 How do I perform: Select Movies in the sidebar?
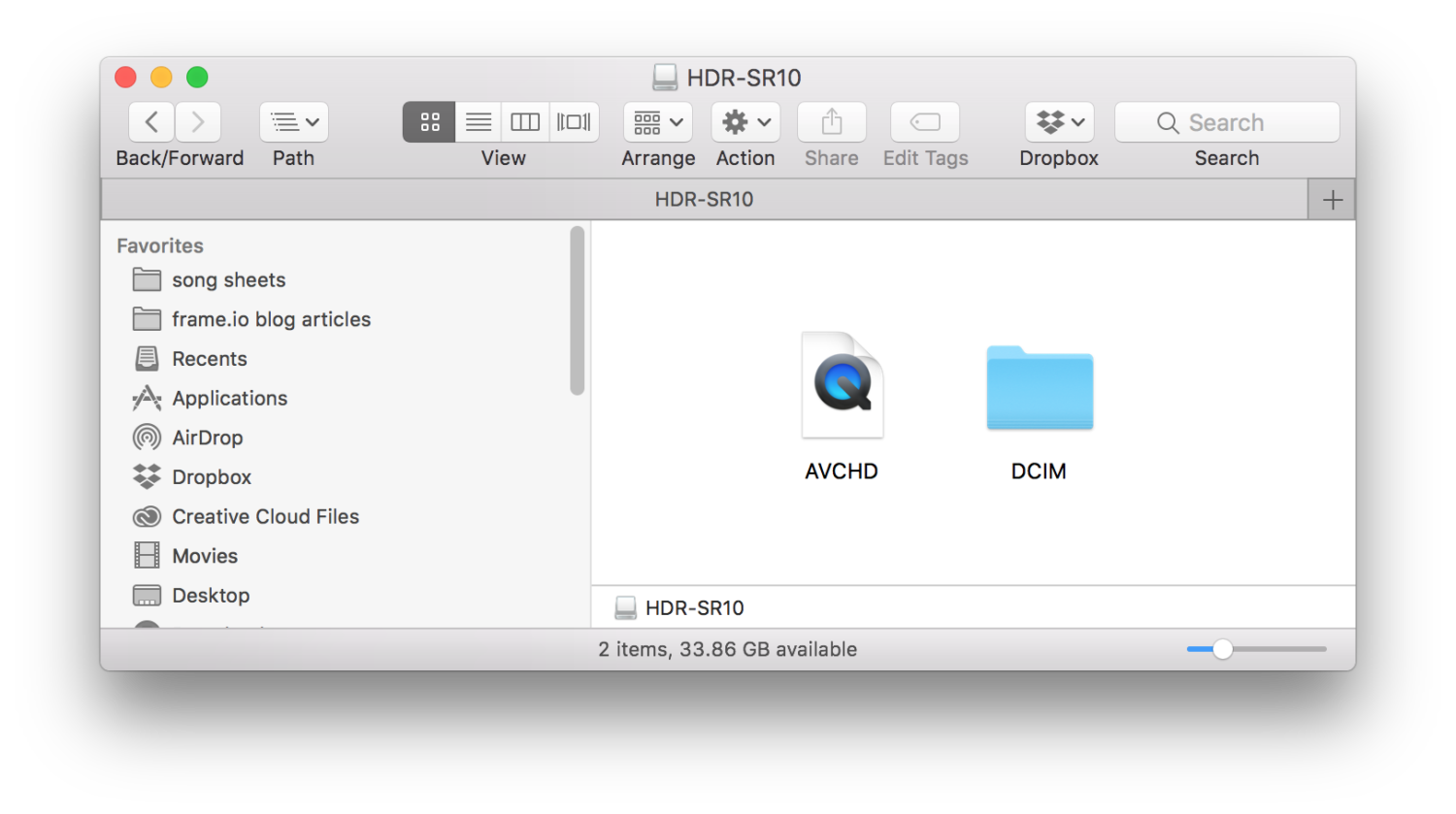pyautogui.click(x=205, y=556)
